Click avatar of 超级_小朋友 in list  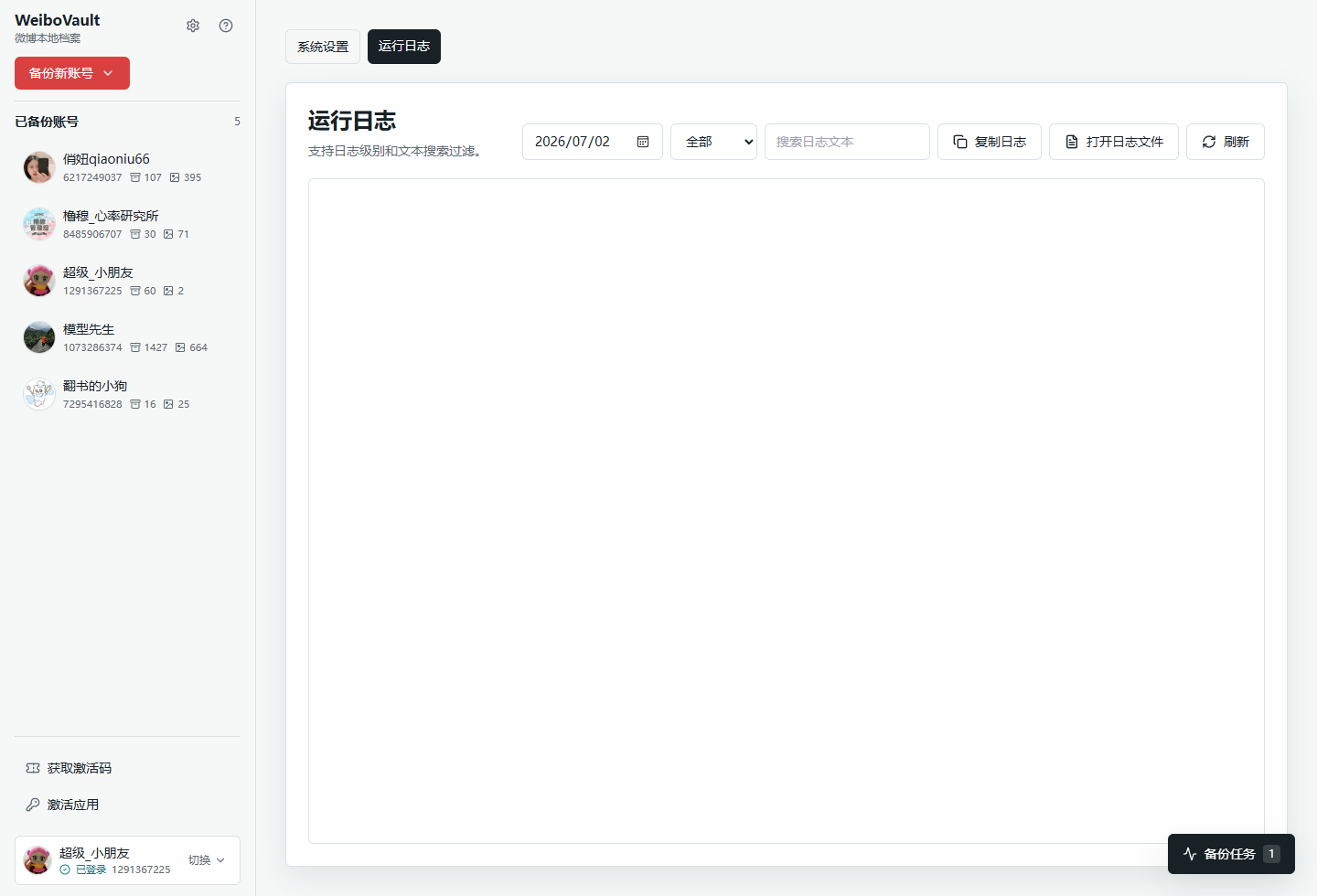pyautogui.click(x=39, y=281)
